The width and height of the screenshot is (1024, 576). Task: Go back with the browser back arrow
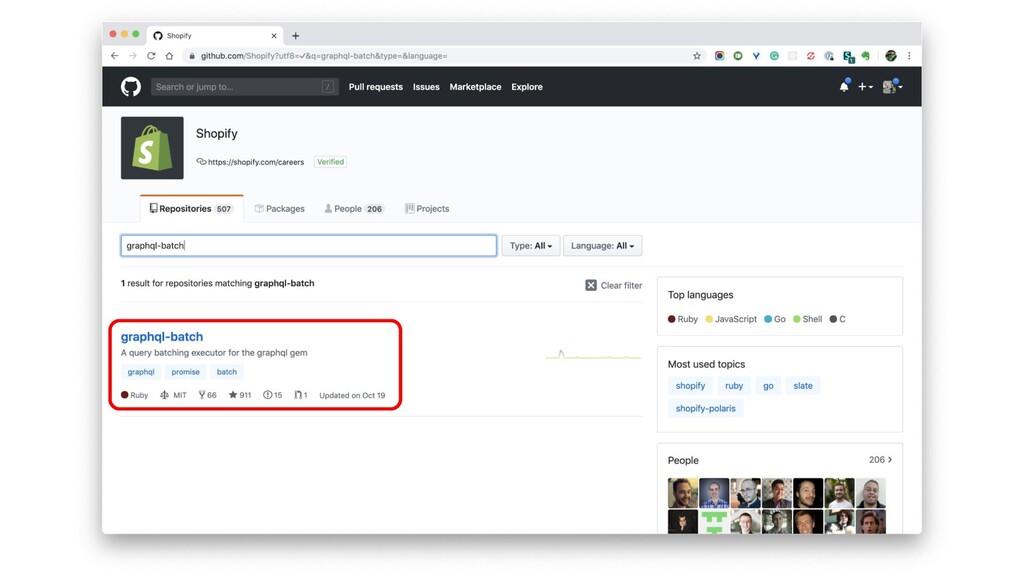pyautogui.click(x=115, y=56)
